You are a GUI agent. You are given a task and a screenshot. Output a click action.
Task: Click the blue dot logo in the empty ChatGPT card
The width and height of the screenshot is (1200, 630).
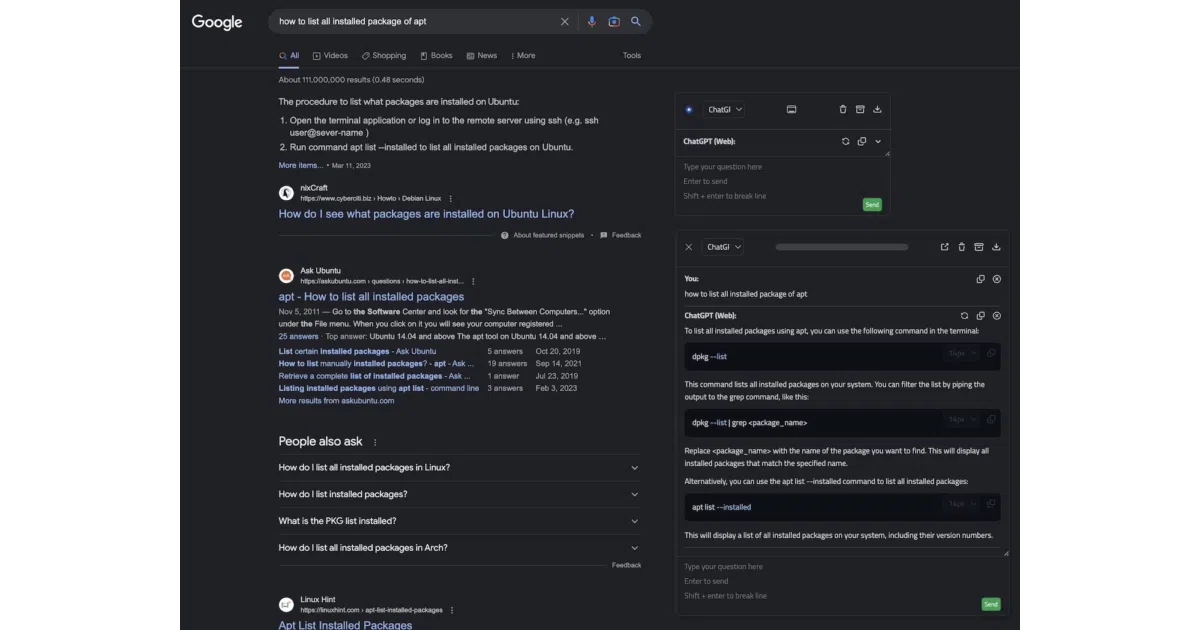click(x=689, y=110)
